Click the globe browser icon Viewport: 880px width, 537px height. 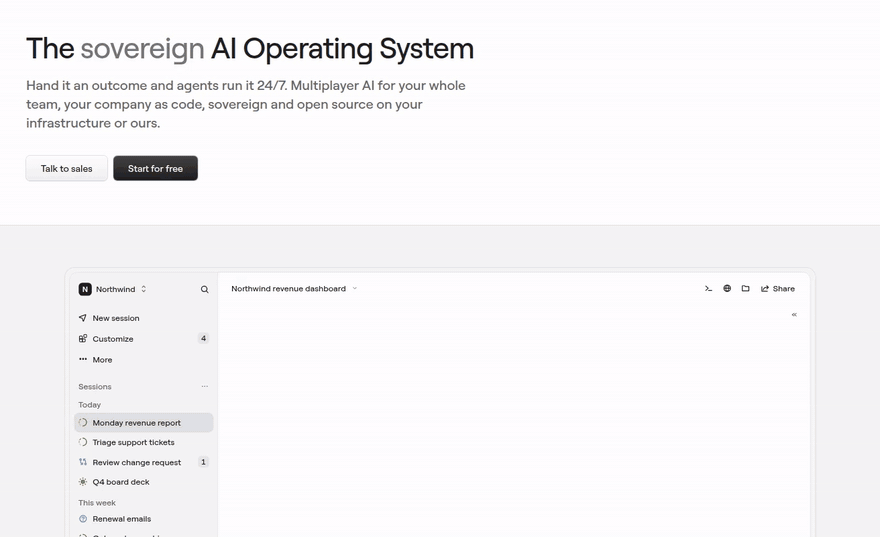tap(727, 288)
